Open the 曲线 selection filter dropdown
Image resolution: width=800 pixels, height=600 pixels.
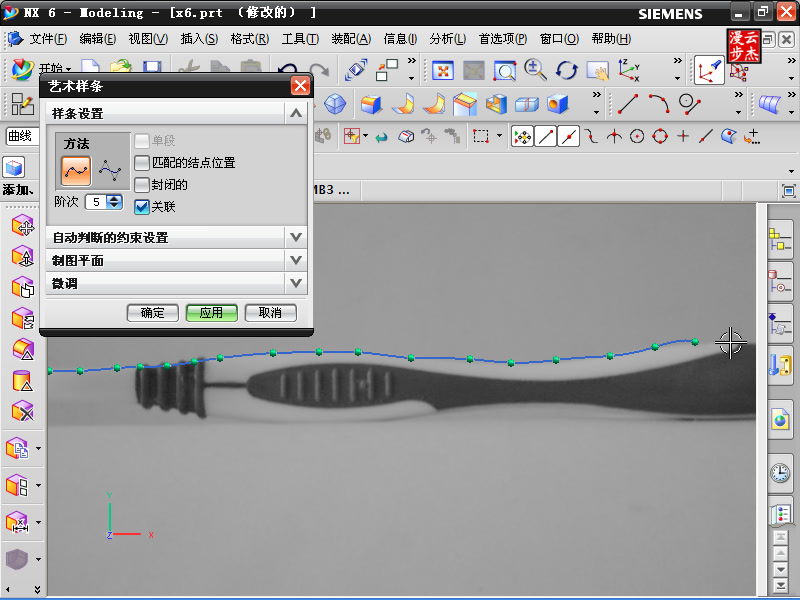[22, 136]
